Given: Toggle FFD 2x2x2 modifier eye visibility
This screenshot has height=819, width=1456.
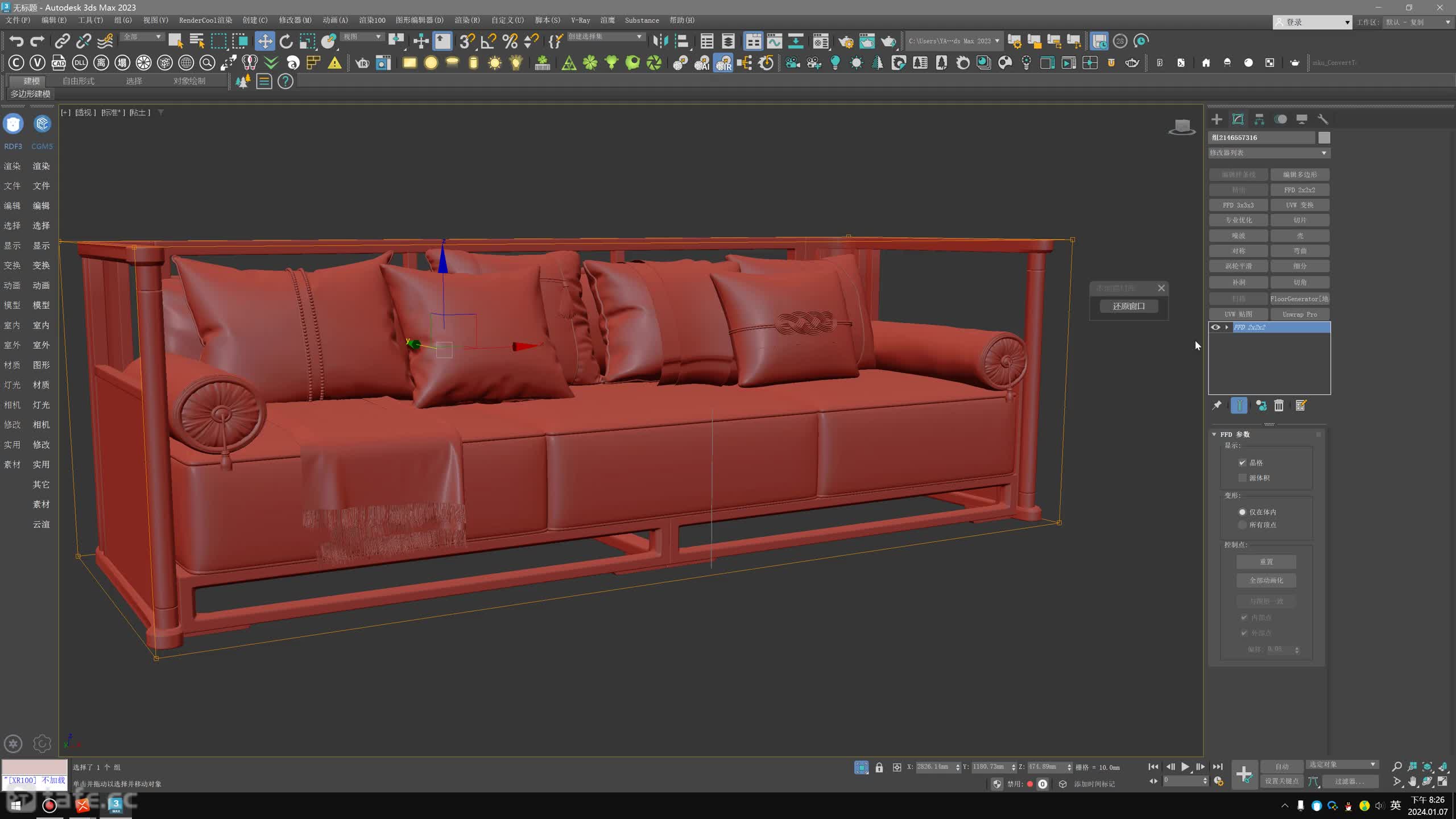Looking at the screenshot, I should click(x=1215, y=327).
